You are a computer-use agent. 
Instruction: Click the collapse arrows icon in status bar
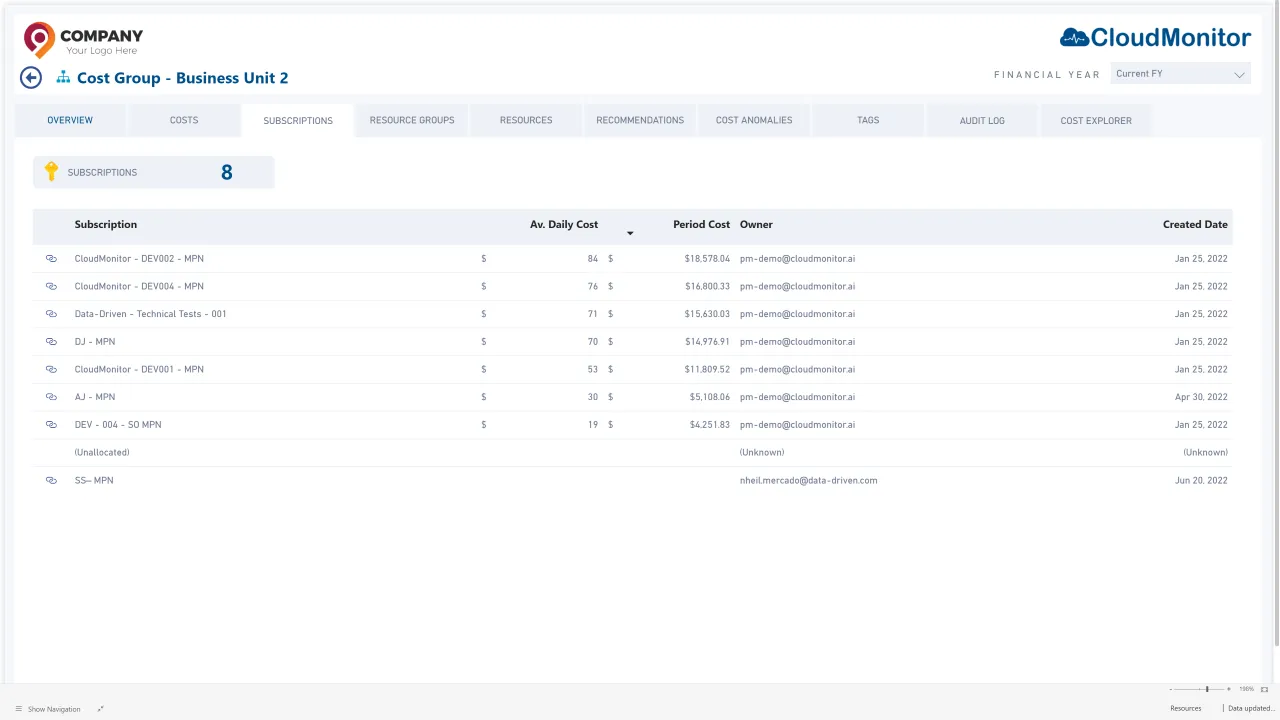101,709
